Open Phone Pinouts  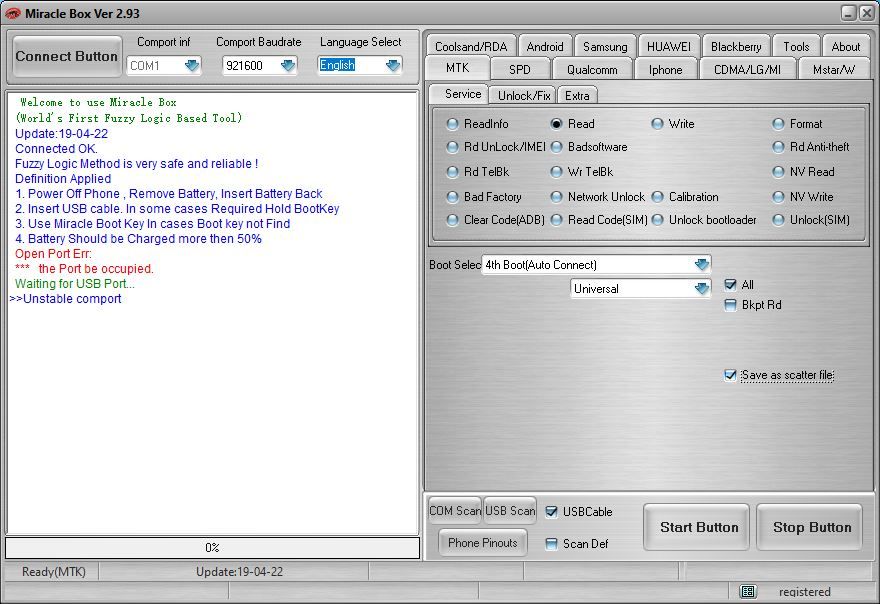(x=483, y=543)
